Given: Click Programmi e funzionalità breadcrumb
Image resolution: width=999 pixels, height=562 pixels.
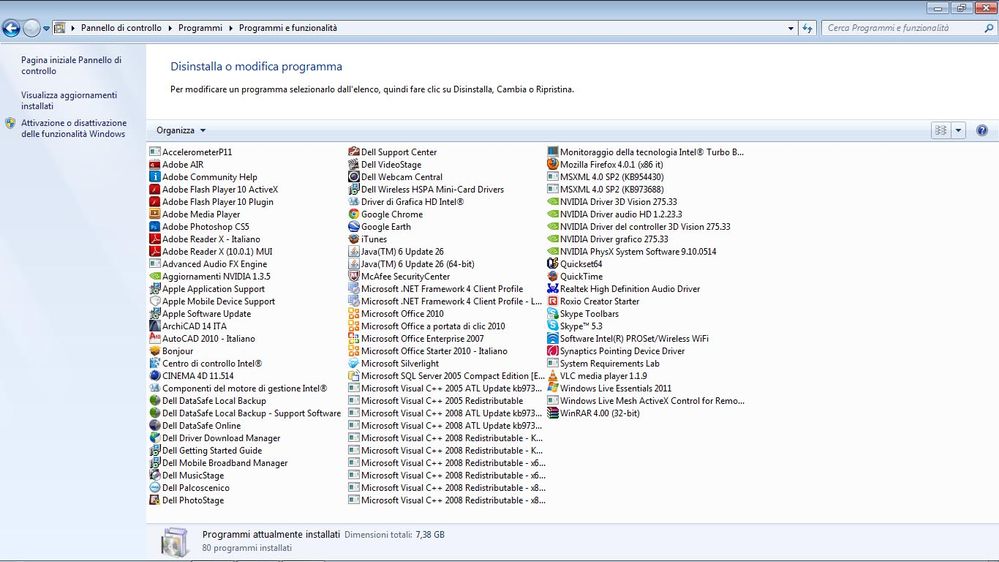Looking at the screenshot, I should 288,28.
